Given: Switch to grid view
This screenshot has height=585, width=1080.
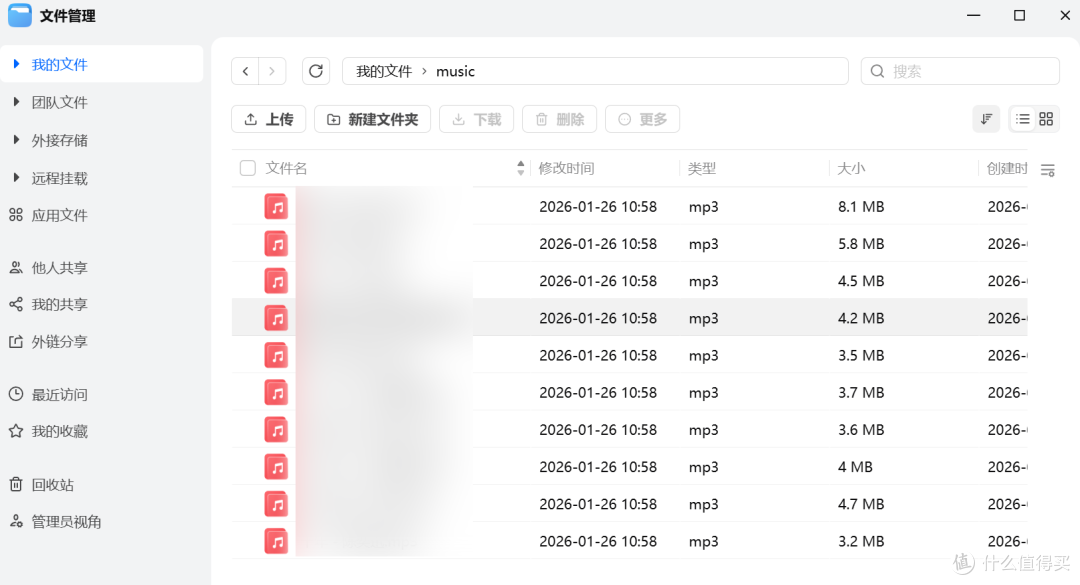Looking at the screenshot, I should tap(1046, 119).
